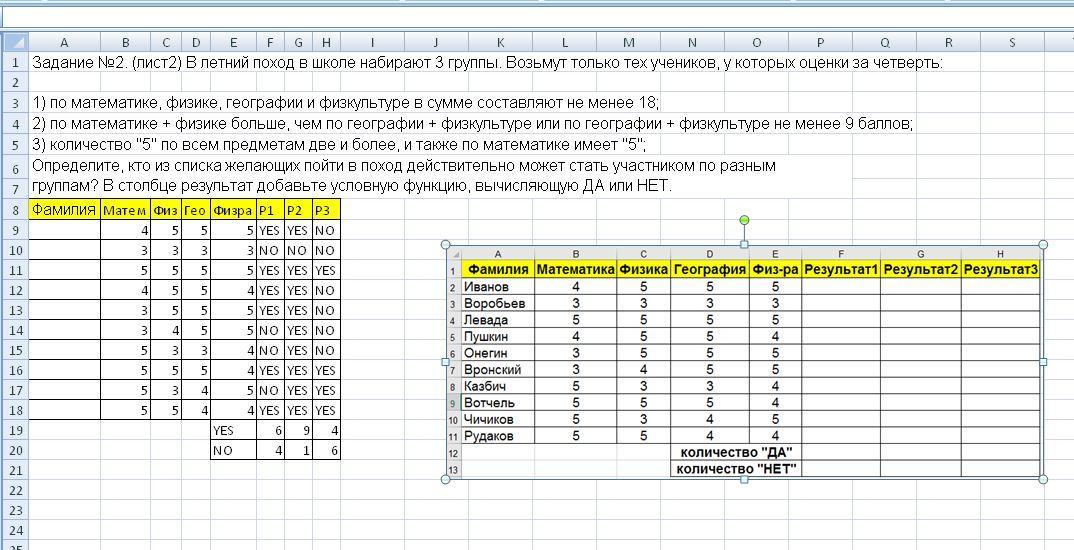This screenshot has width=1074, height=550.
Task: Click the 'Результат2' header cell
Action: [x=921, y=269]
